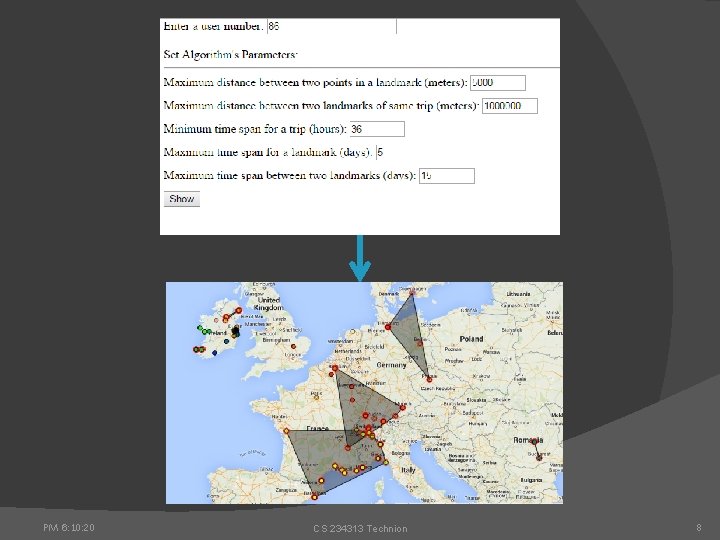Viewport: 720px width, 540px height.
Task: Click the Italy label on the map
Action: coord(408,470)
